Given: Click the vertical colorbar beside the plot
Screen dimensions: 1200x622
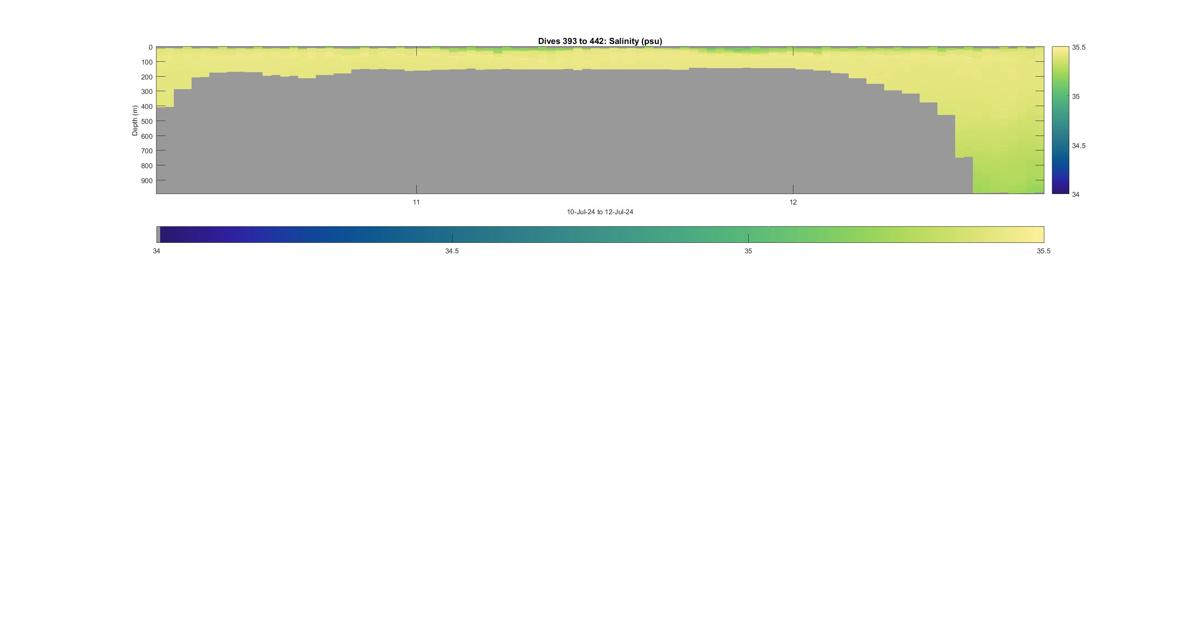Looking at the screenshot, I should (x=1060, y=120).
